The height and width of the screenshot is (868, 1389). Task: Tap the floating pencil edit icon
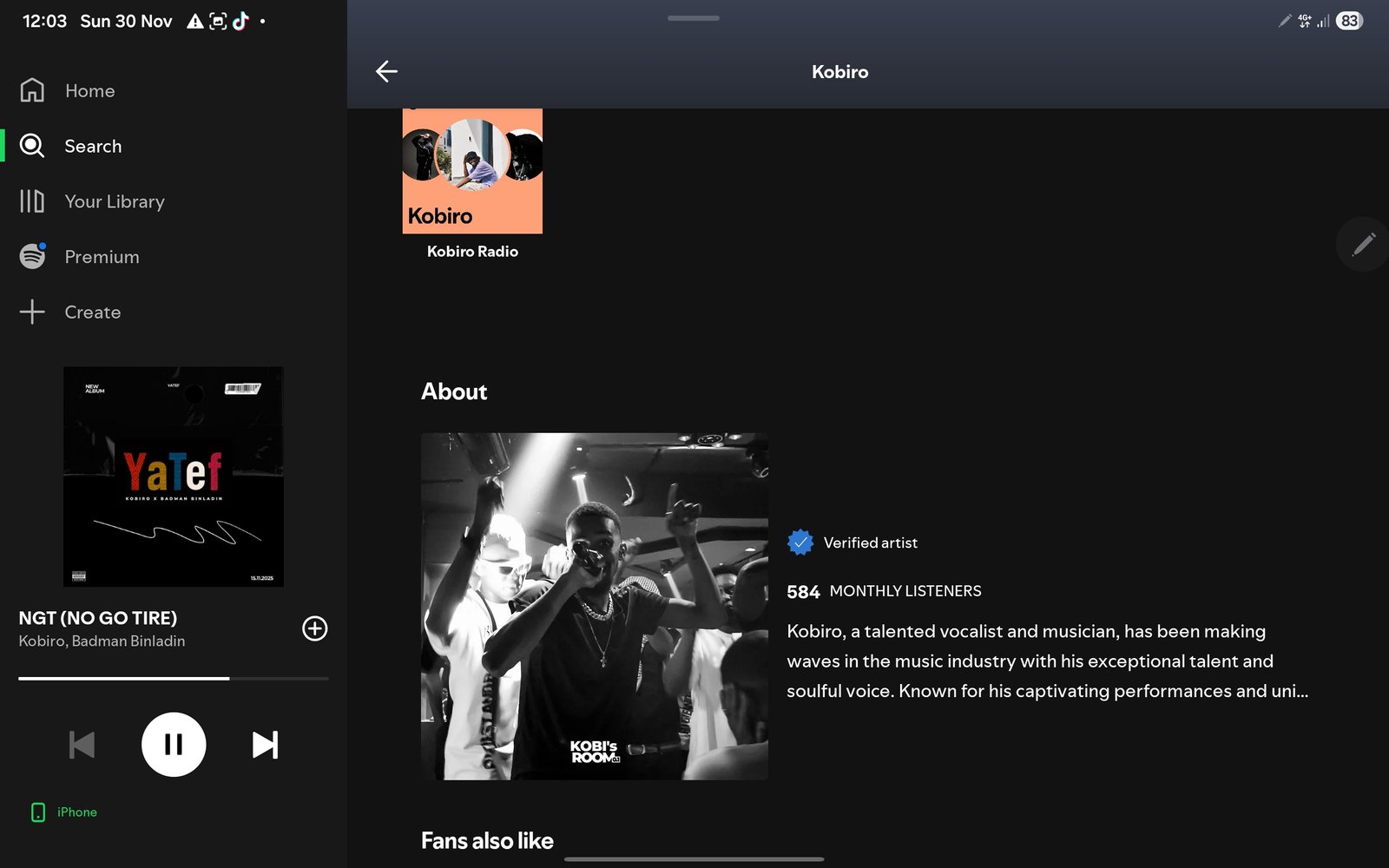1363,244
